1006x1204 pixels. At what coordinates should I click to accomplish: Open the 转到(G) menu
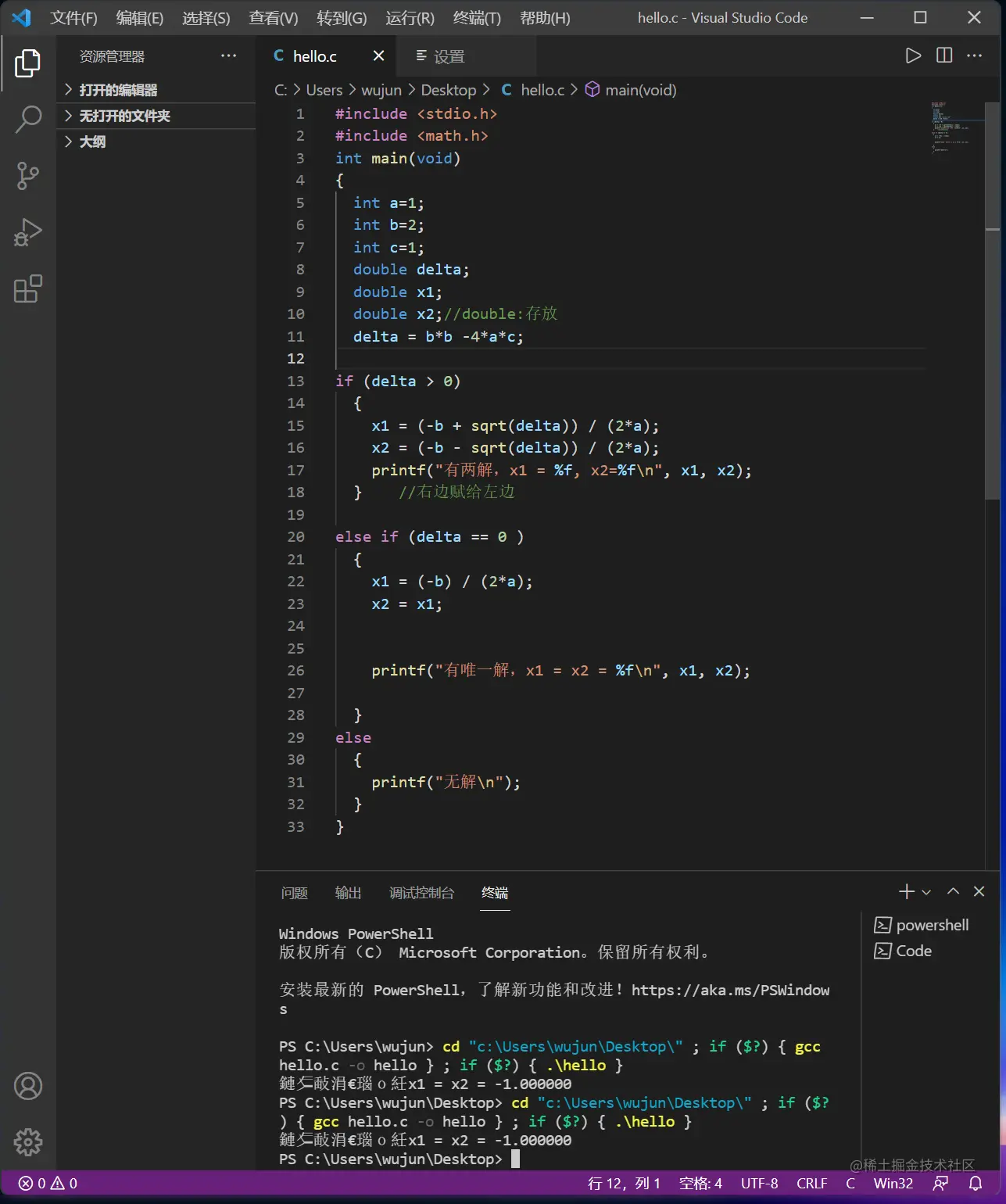(x=342, y=18)
